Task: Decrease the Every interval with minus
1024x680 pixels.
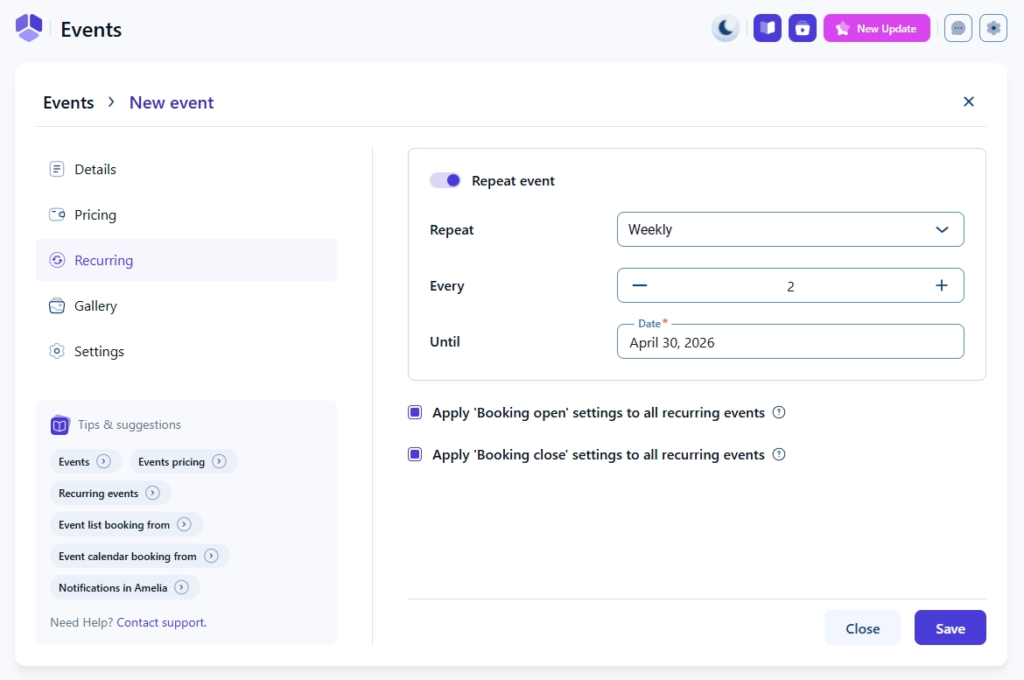Action: tap(640, 286)
